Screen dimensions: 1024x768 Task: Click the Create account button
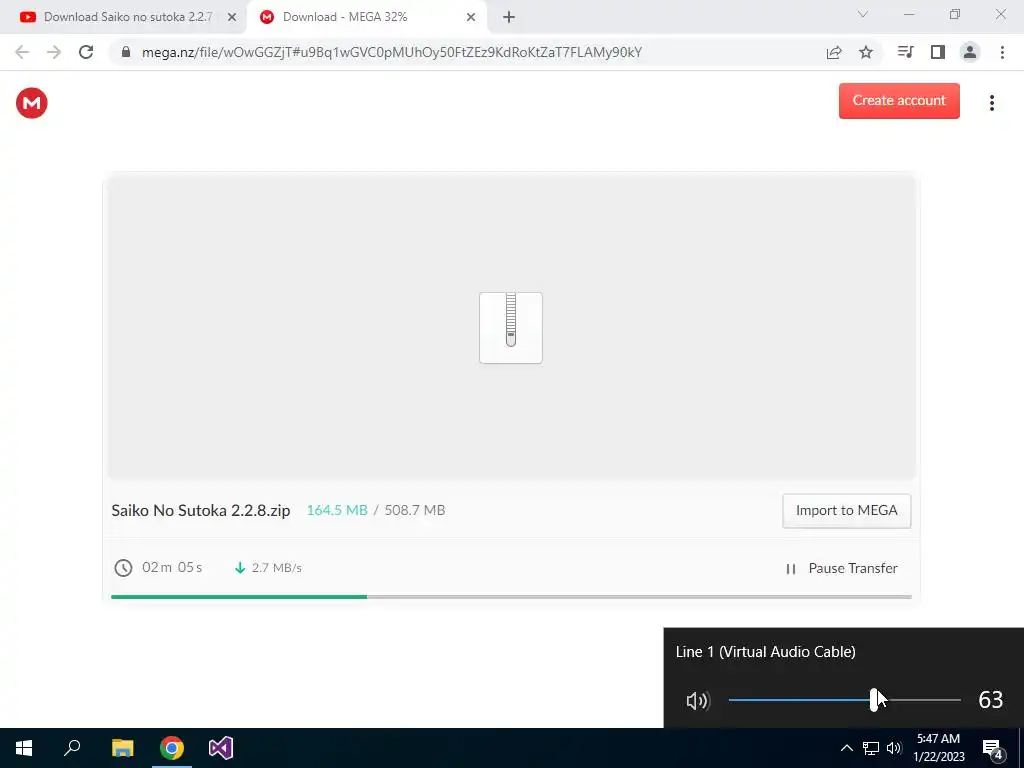click(x=899, y=101)
